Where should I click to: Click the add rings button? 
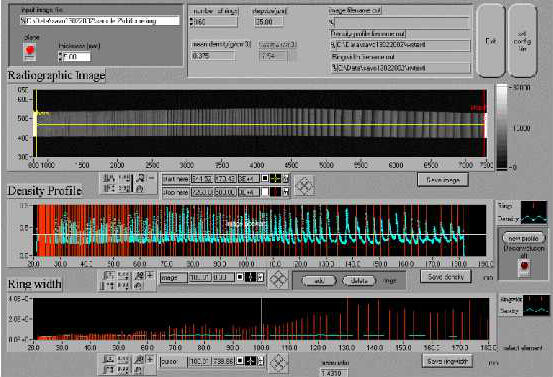click(x=319, y=281)
